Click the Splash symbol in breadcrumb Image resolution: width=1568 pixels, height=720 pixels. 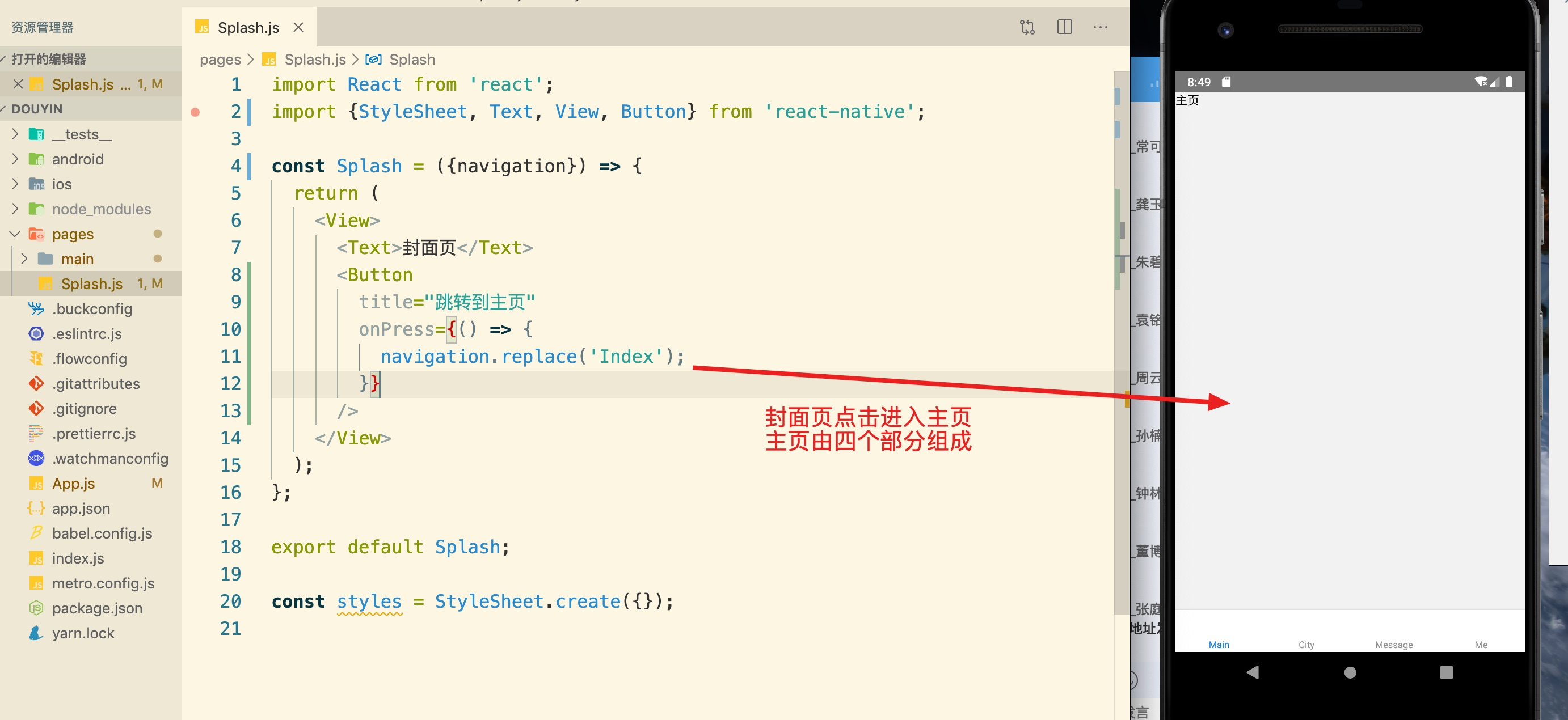(x=412, y=60)
